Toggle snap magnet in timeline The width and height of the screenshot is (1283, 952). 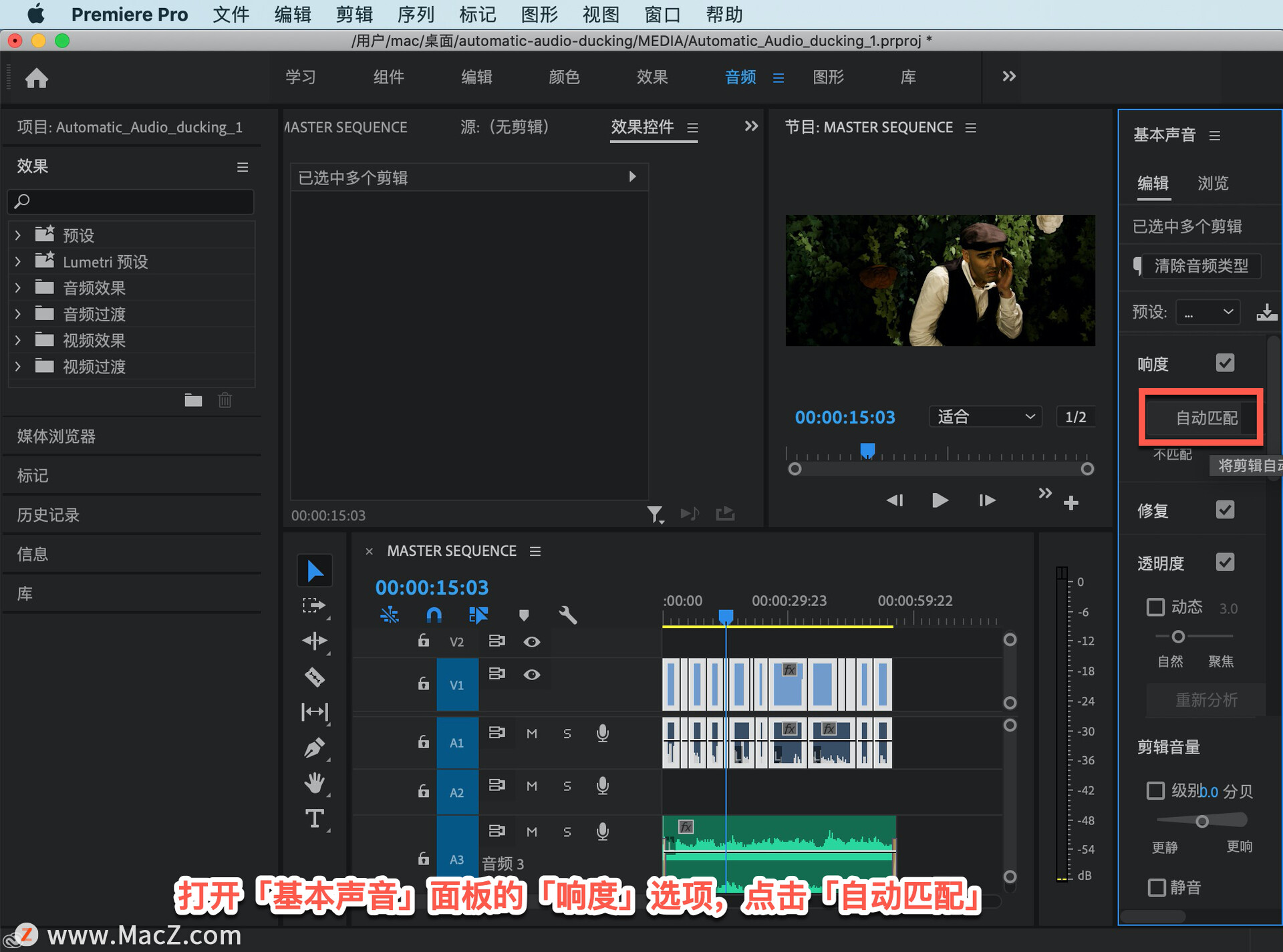pyautogui.click(x=434, y=615)
